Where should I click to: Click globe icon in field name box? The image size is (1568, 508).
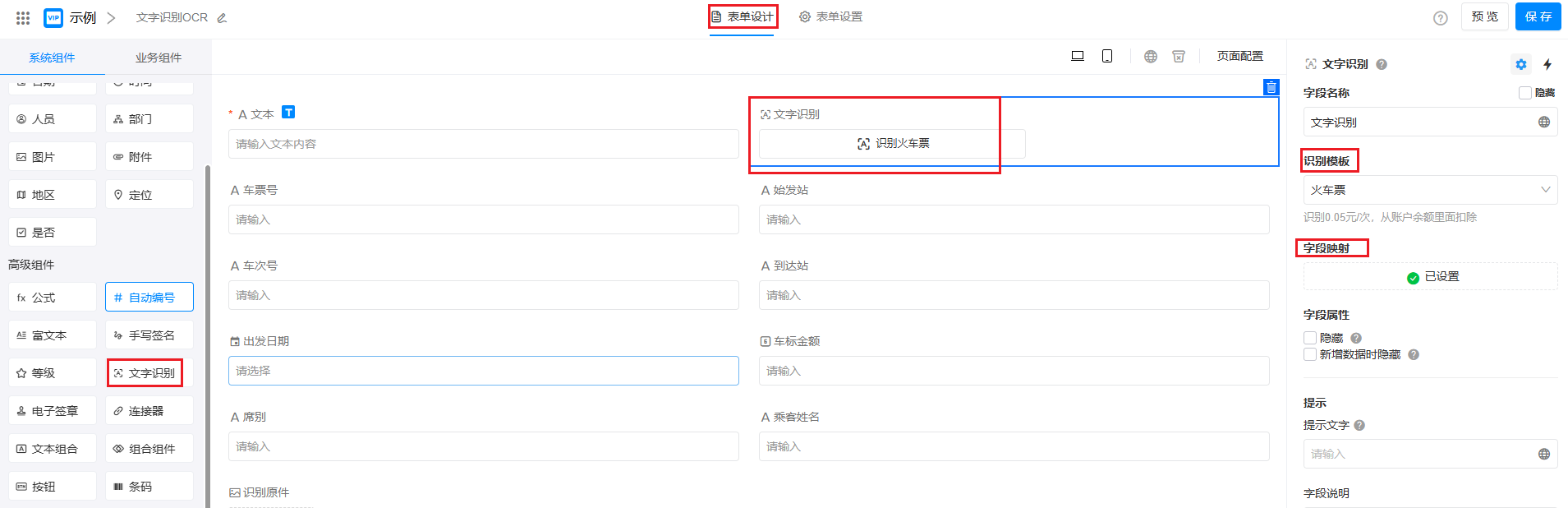point(1543,122)
